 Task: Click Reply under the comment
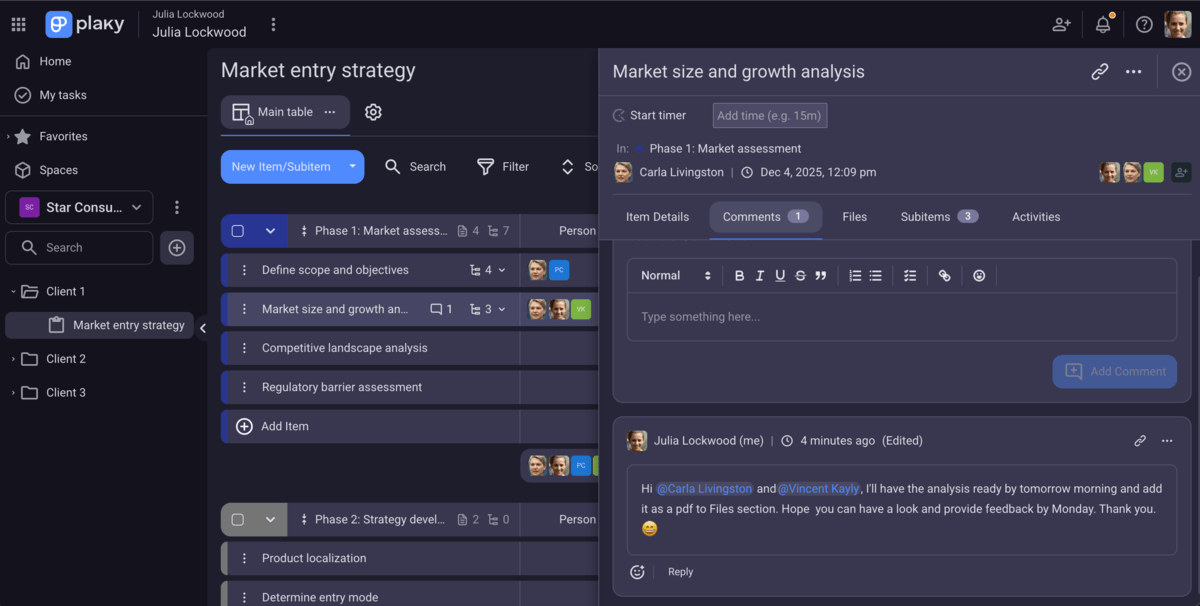tap(680, 572)
